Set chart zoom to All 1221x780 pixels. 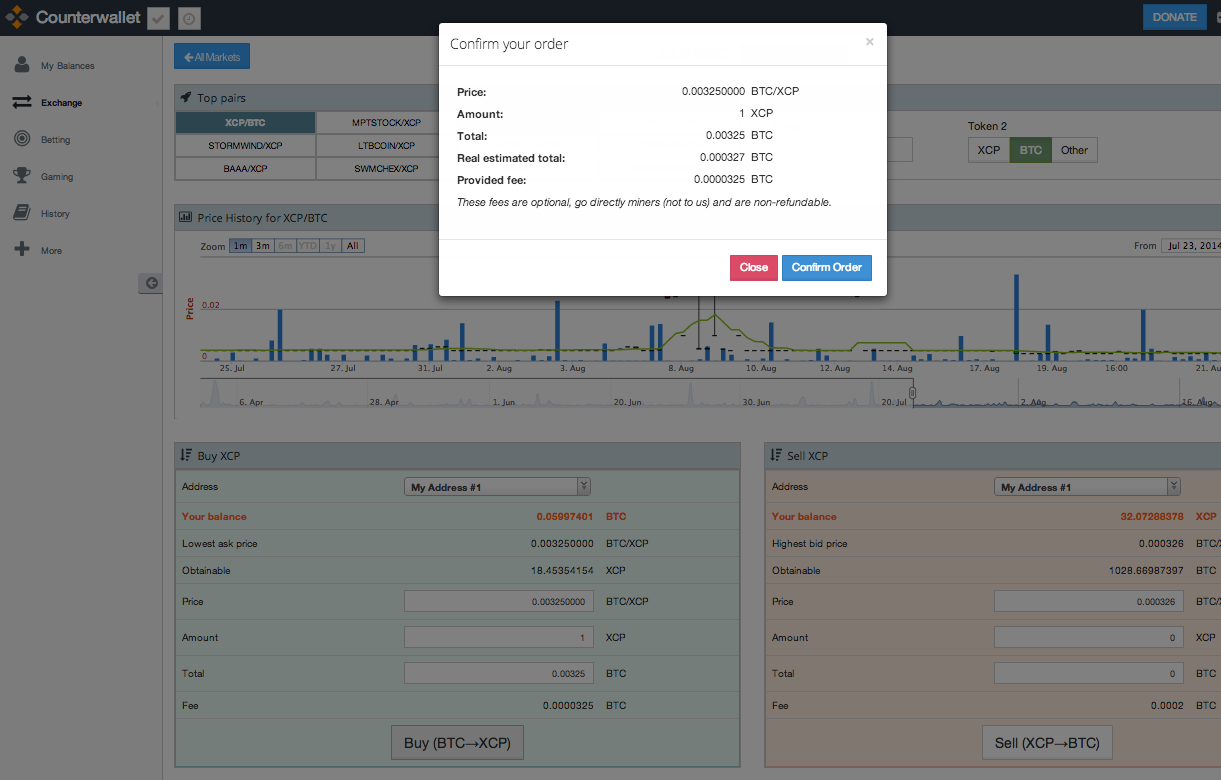353,246
